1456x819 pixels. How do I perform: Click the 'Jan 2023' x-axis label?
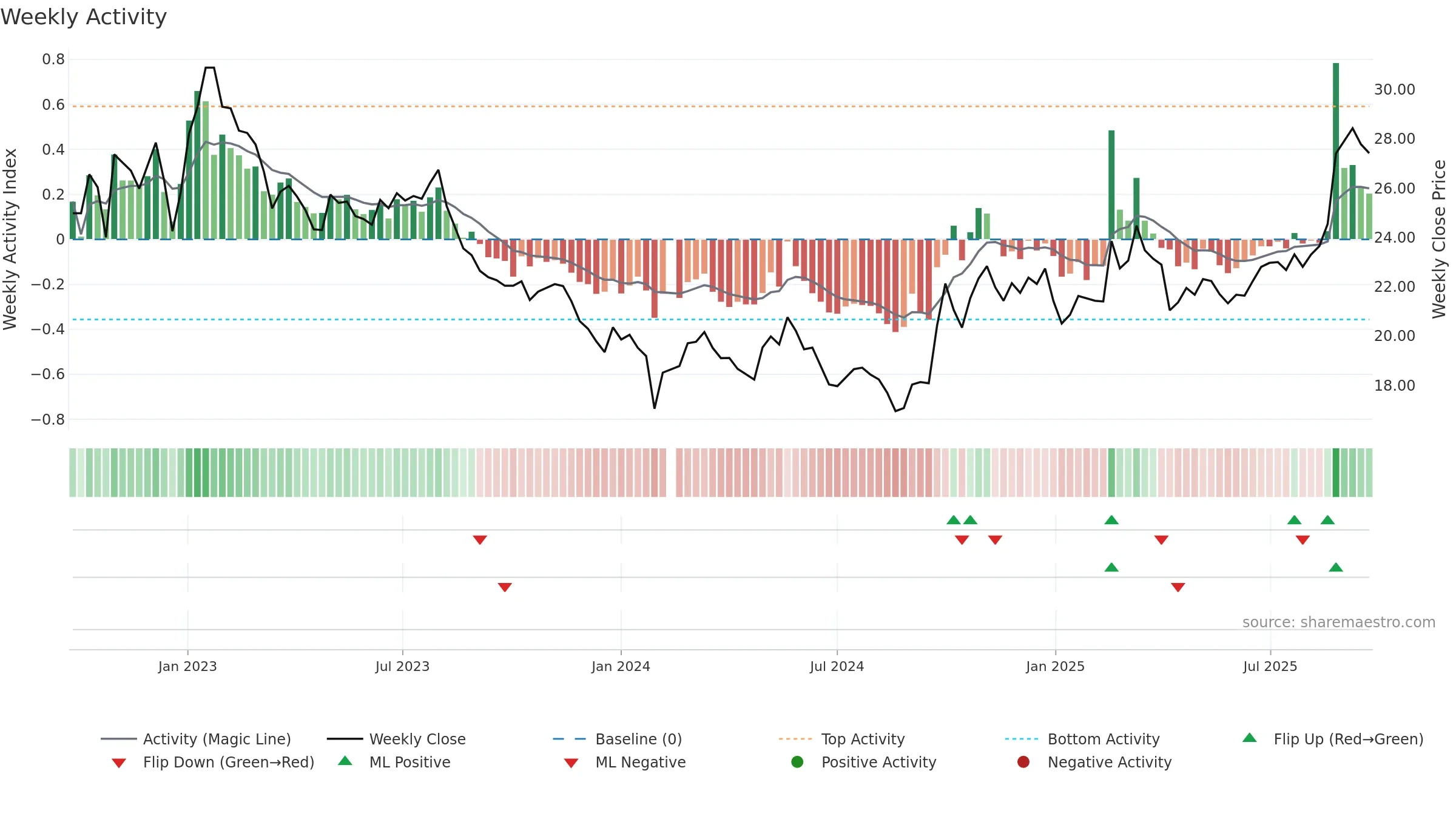[x=187, y=666]
